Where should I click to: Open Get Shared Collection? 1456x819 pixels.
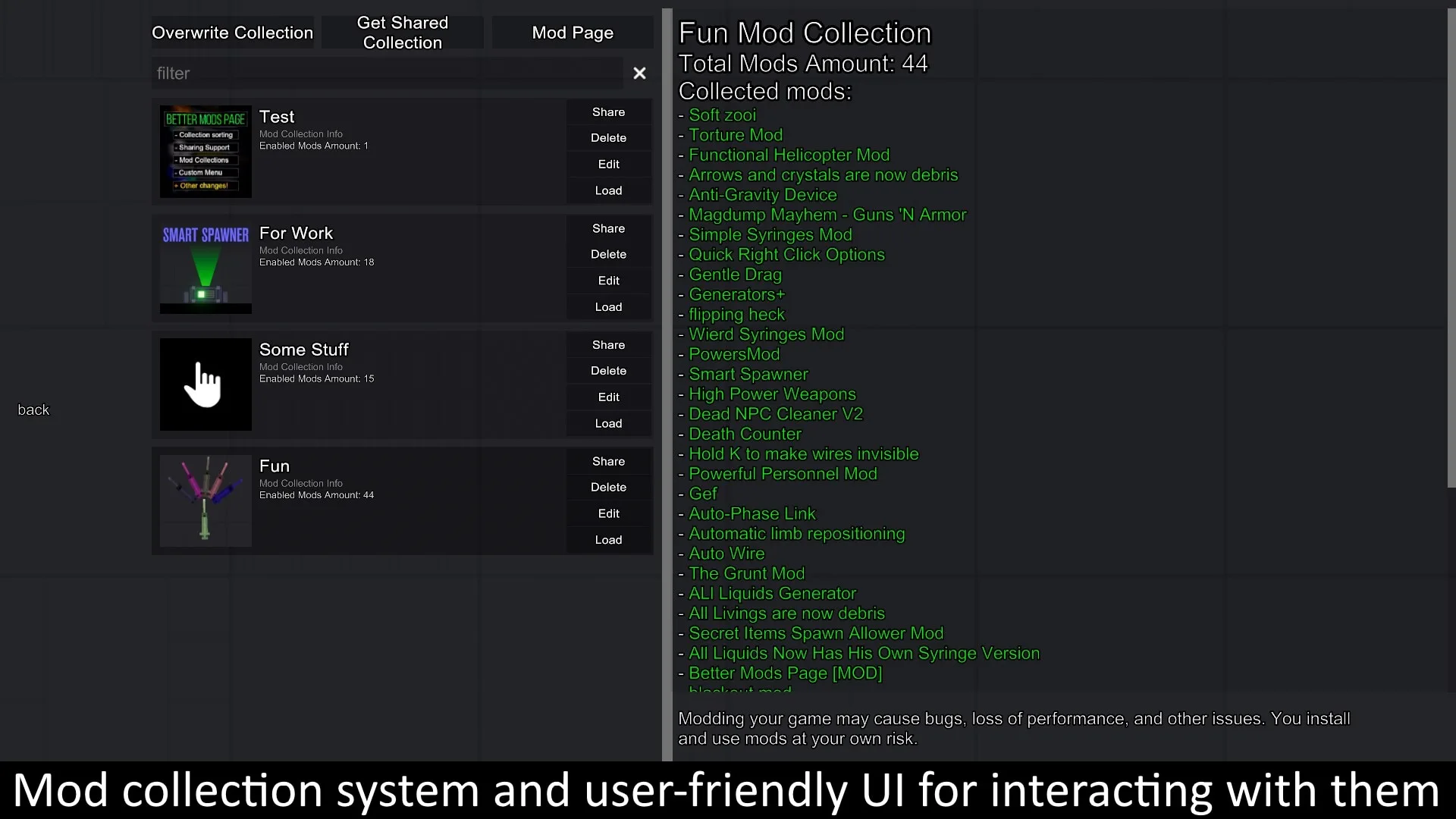(x=403, y=33)
